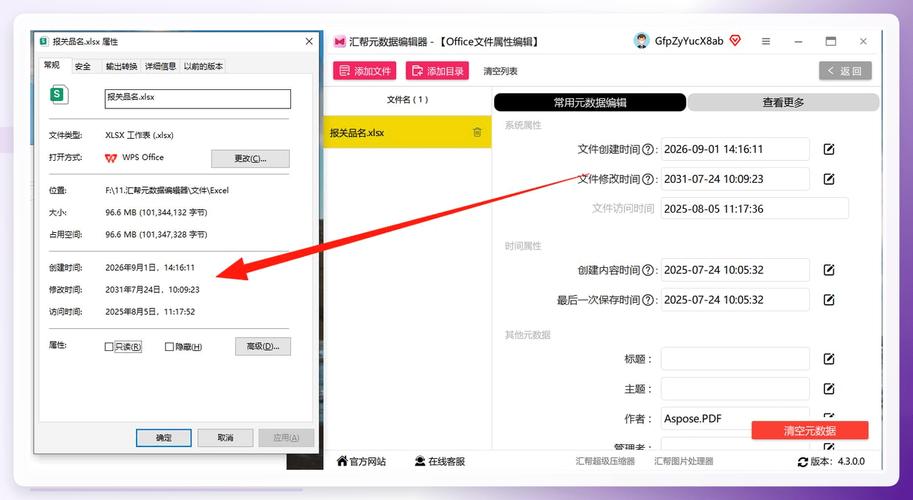Click help icon beside 创建内容时间

(647, 270)
